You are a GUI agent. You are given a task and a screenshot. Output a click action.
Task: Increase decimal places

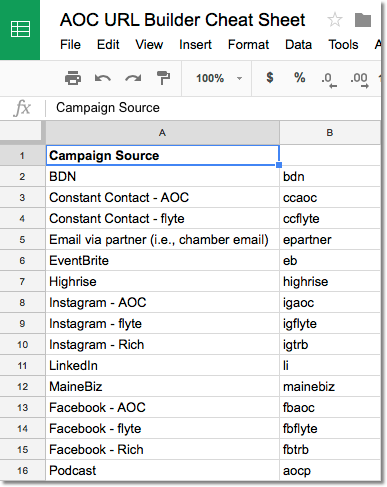(x=359, y=80)
